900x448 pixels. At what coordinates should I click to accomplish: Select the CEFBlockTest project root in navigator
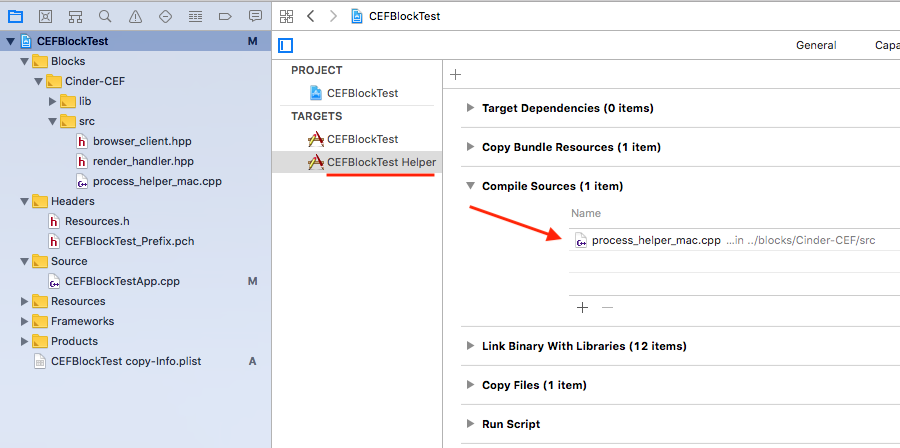pyautogui.click(x=135, y=41)
